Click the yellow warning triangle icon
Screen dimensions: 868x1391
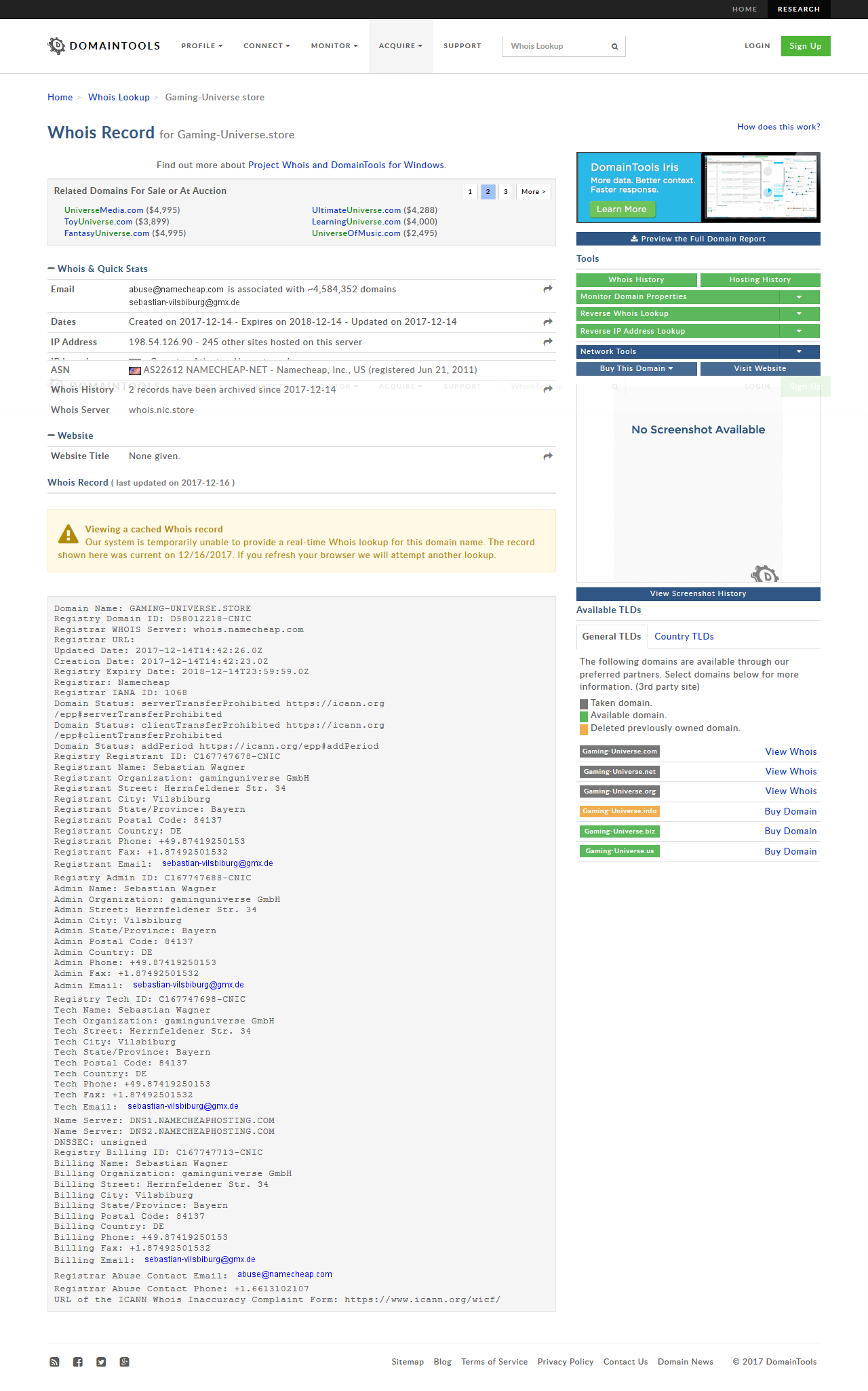click(x=68, y=534)
